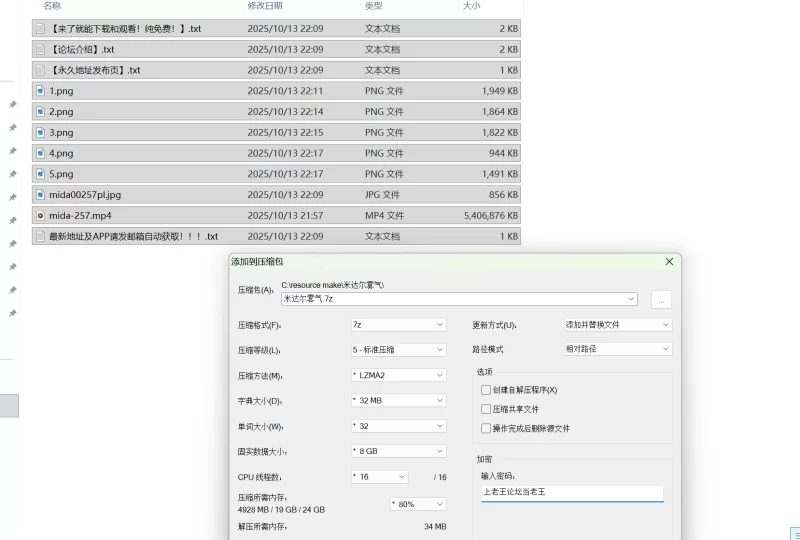Click the 输入密码 password field
This screenshot has width=800, height=540.
pyautogui.click(x=571, y=493)
